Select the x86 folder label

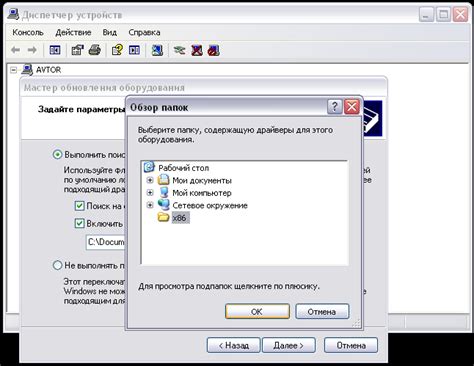point(180,218)
